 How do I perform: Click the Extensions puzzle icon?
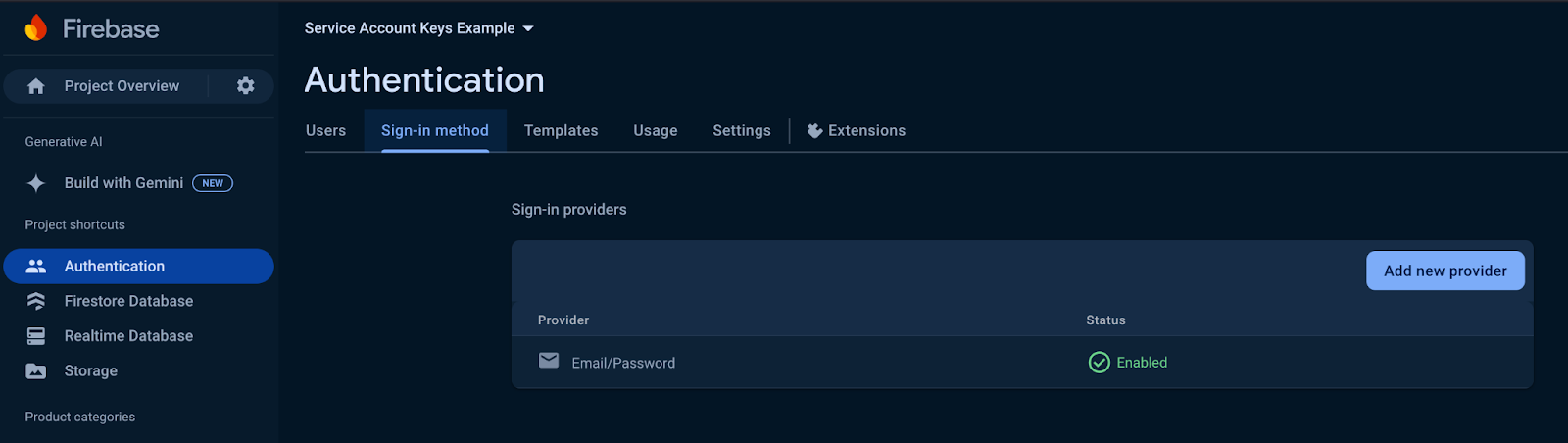coord(814,130)
